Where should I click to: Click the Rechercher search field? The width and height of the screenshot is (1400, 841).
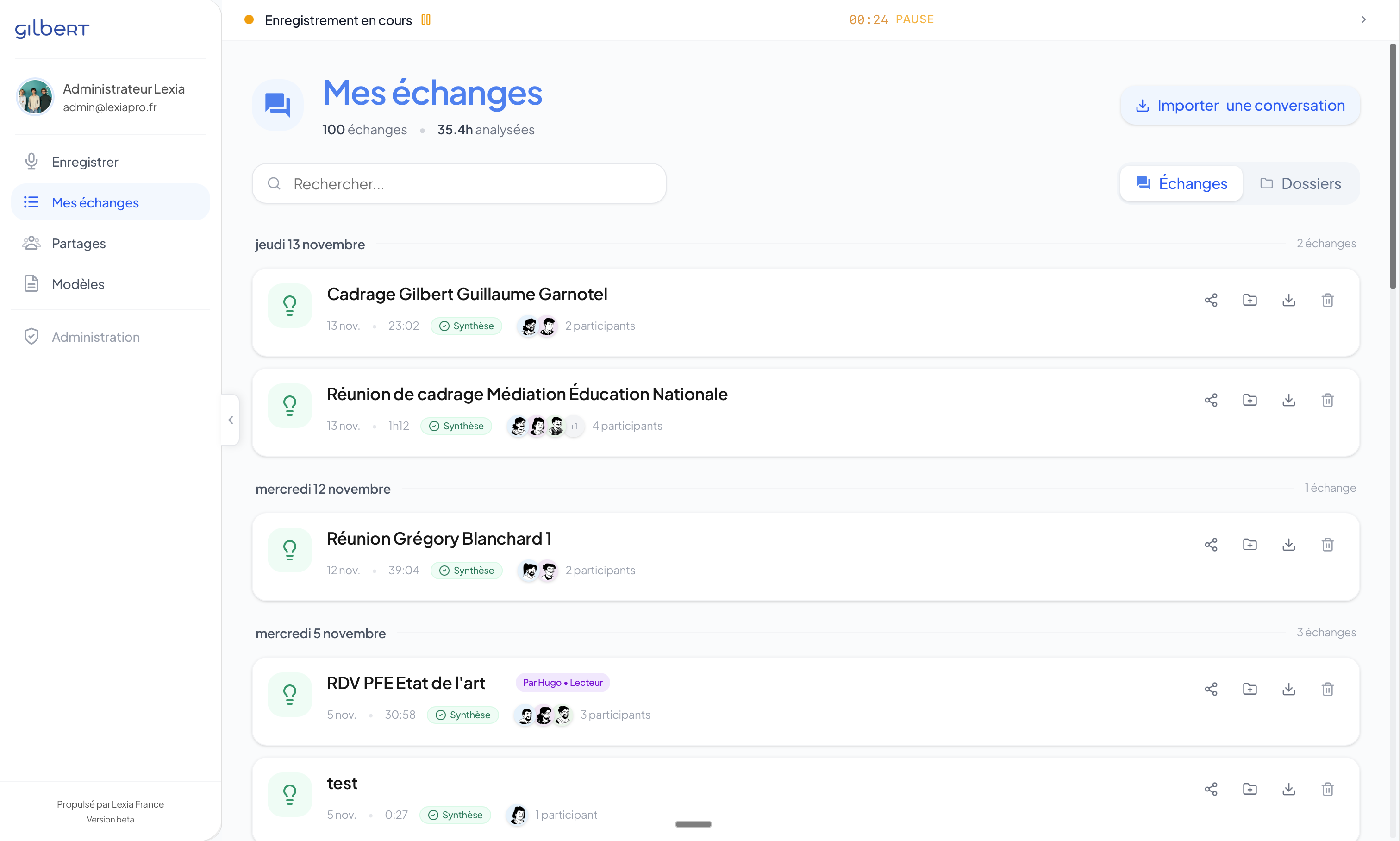[x=459, y=183]
